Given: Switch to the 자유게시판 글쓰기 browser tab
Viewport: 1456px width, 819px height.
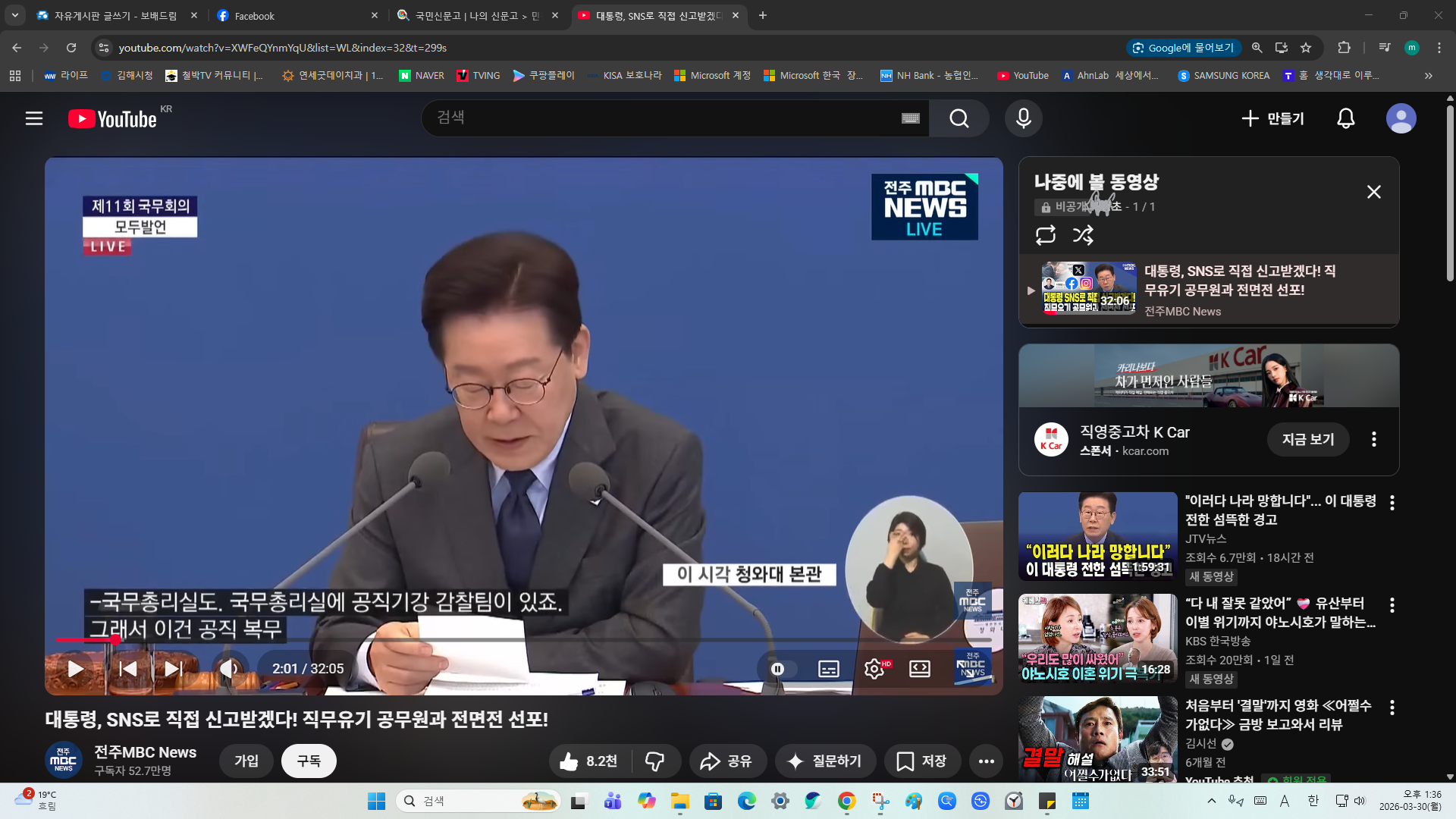Looking at the screenshot, I should coord(117,15).
